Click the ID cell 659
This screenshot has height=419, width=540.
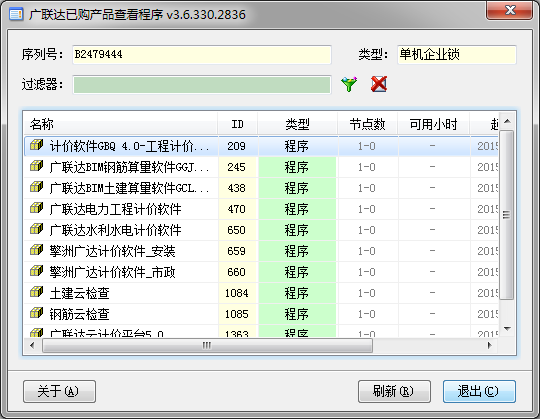pos(237,251)
